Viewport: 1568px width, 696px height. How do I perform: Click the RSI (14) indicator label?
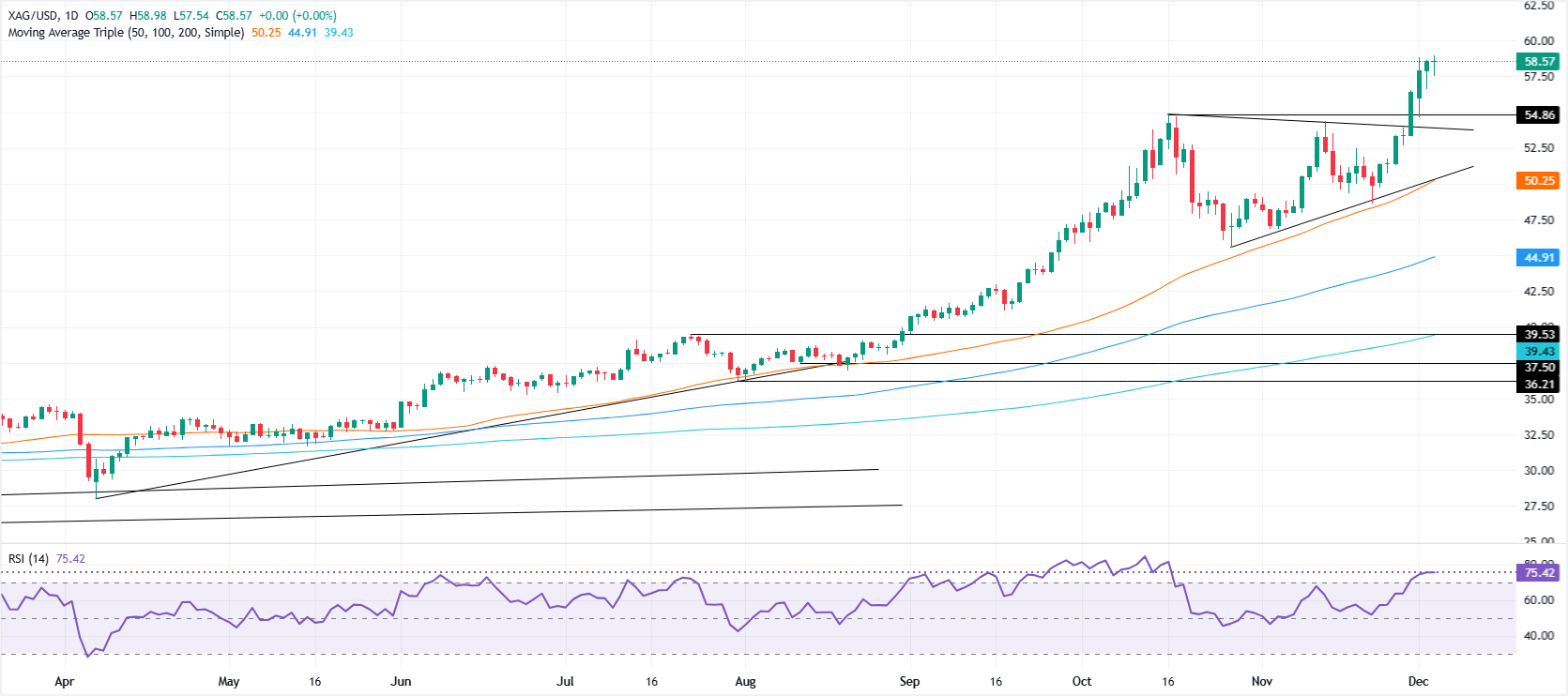[x=28, y=559]
